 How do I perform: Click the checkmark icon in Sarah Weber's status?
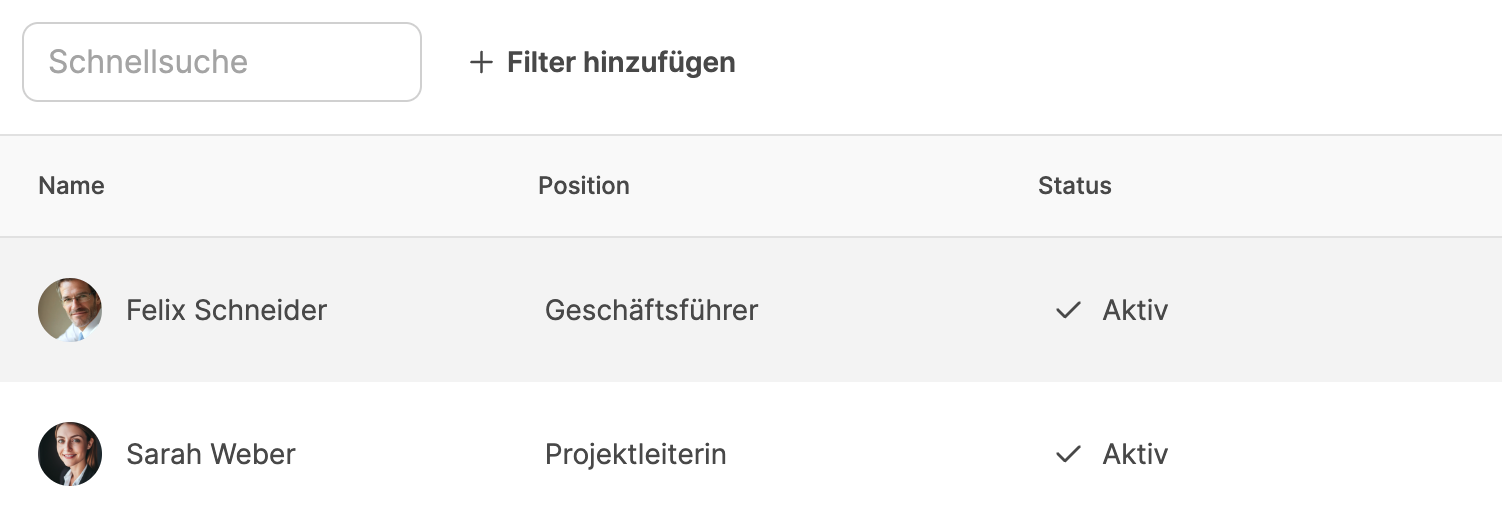pos(1068,454)
